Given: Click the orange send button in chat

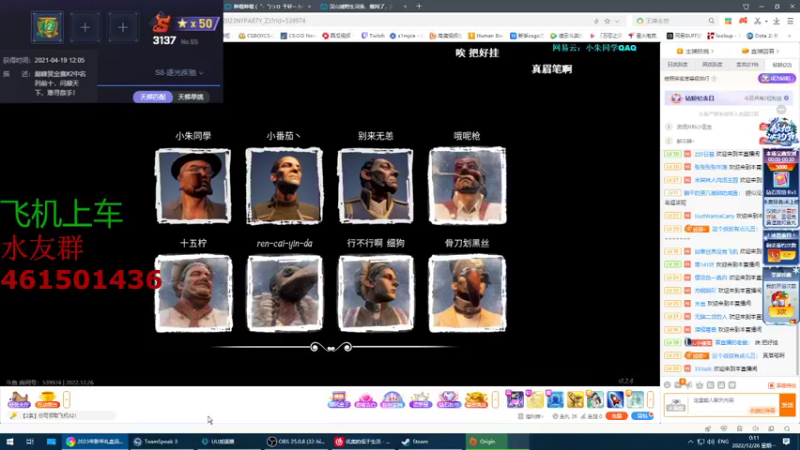Looking at the screenshot, I should click(787, 405).
